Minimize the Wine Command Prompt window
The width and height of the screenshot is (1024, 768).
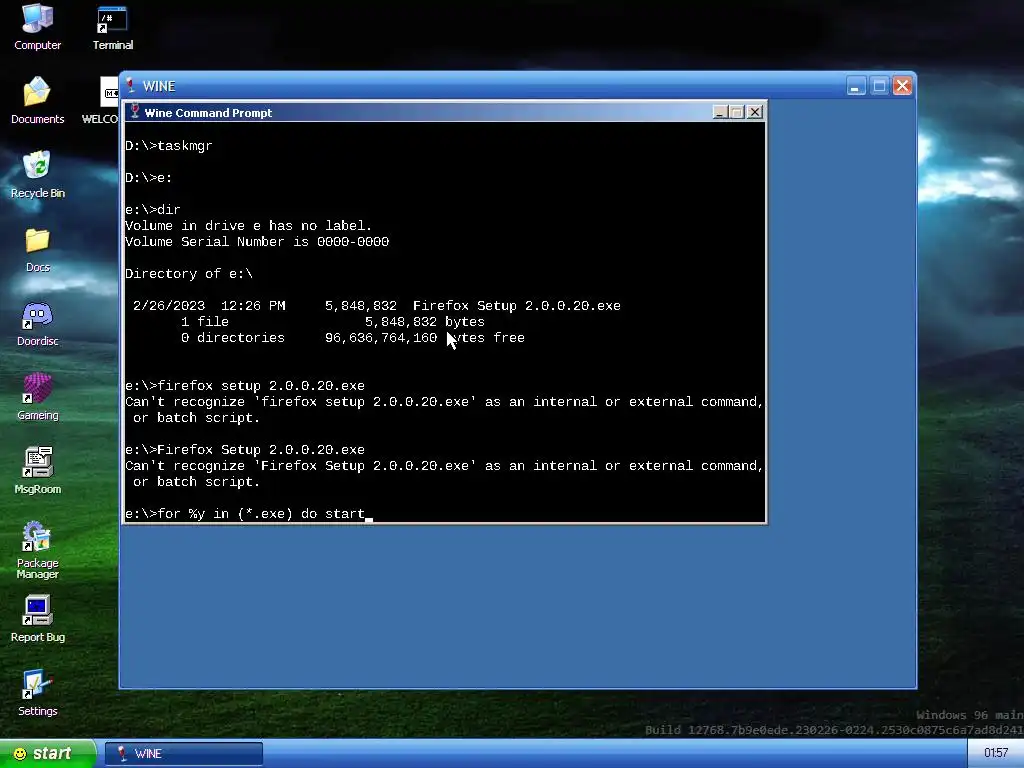pyautogui.click(x=720, y=112)
